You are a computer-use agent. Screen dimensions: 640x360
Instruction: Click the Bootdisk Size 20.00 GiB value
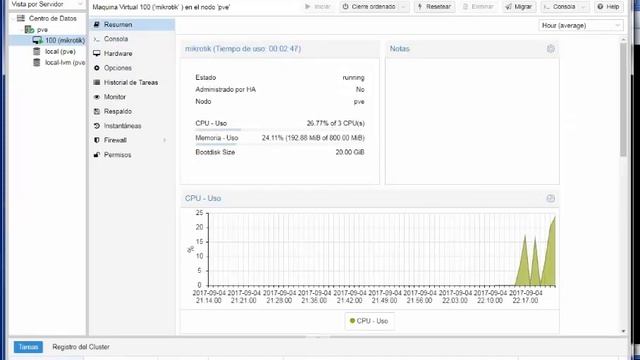pyautogui.click(x=350, y=152)
